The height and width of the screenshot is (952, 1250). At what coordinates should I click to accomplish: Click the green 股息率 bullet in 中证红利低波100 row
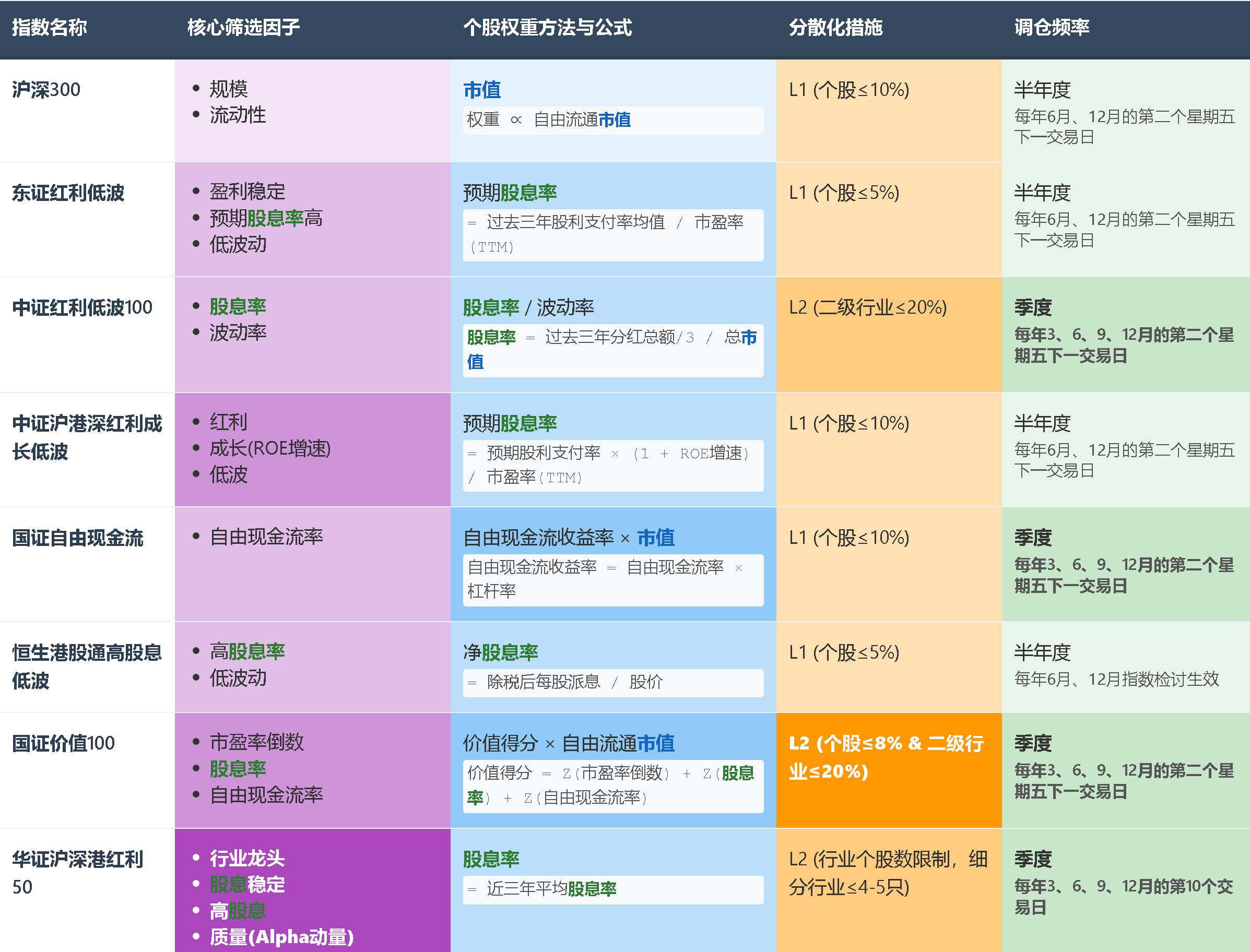[x=238, y=306]
